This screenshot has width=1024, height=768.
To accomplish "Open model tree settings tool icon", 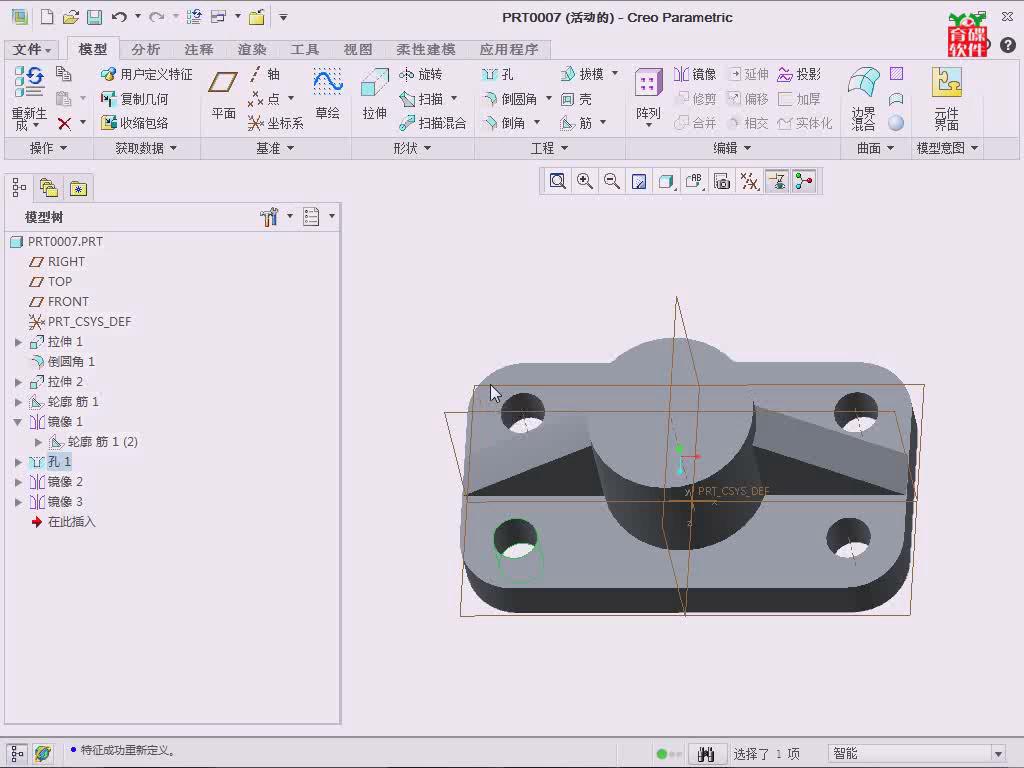I will 269,217.
